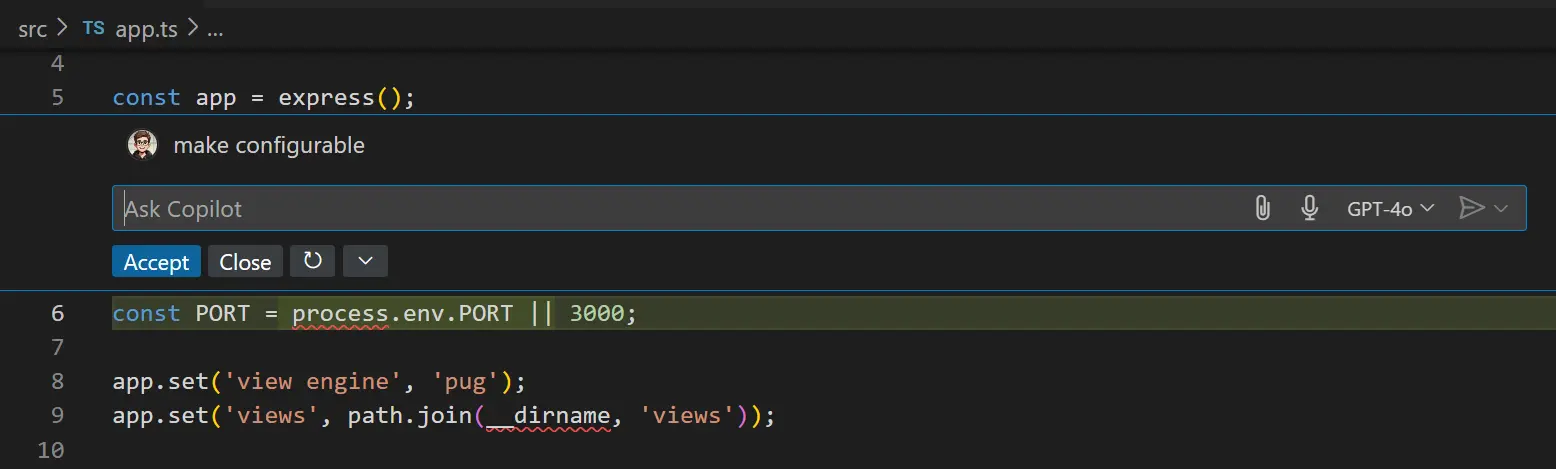
Task: Open the '...' breadcrumb symbol segment
Action: pos(214,29)
